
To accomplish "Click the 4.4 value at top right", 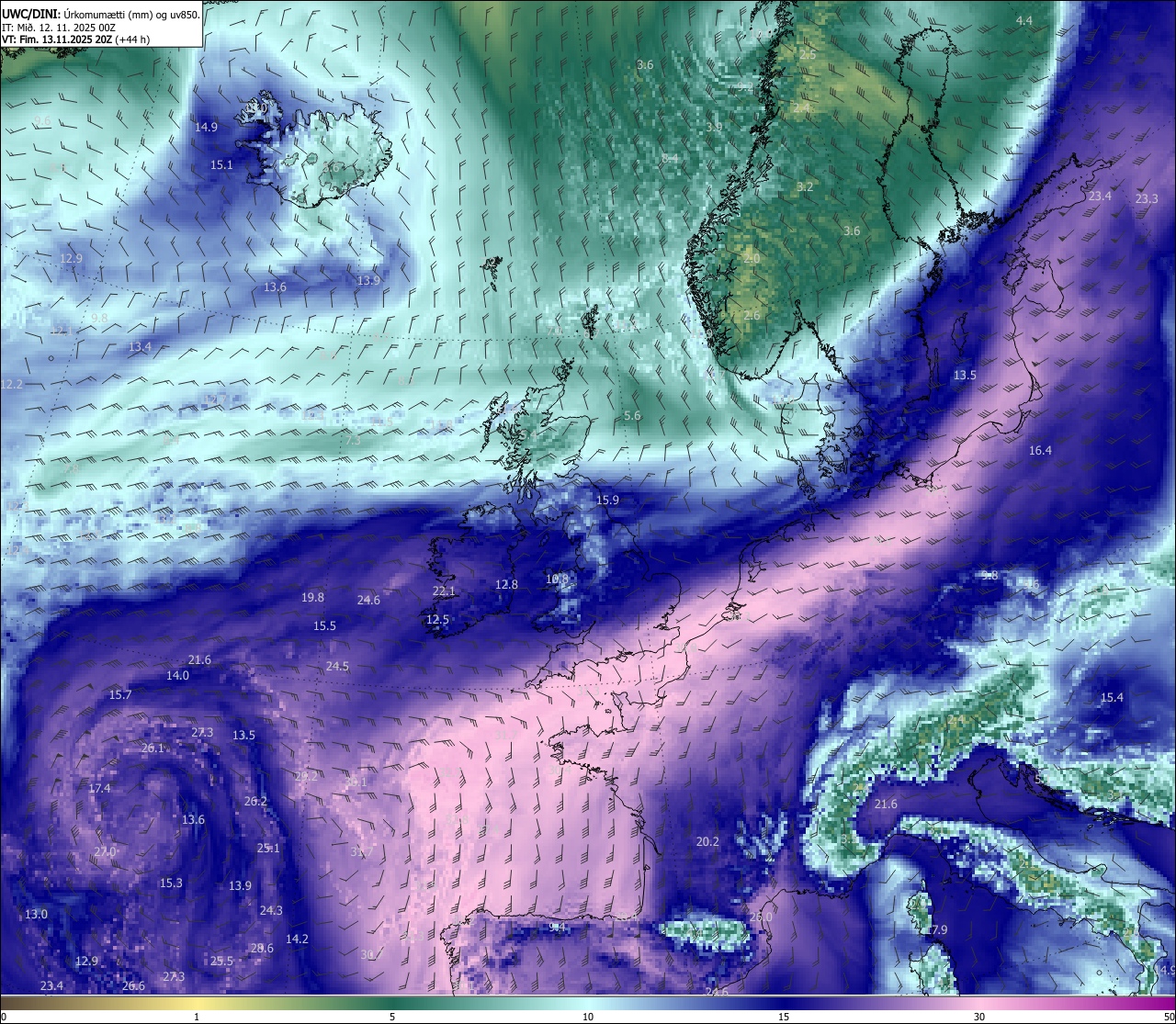I will coord(1024,21).
